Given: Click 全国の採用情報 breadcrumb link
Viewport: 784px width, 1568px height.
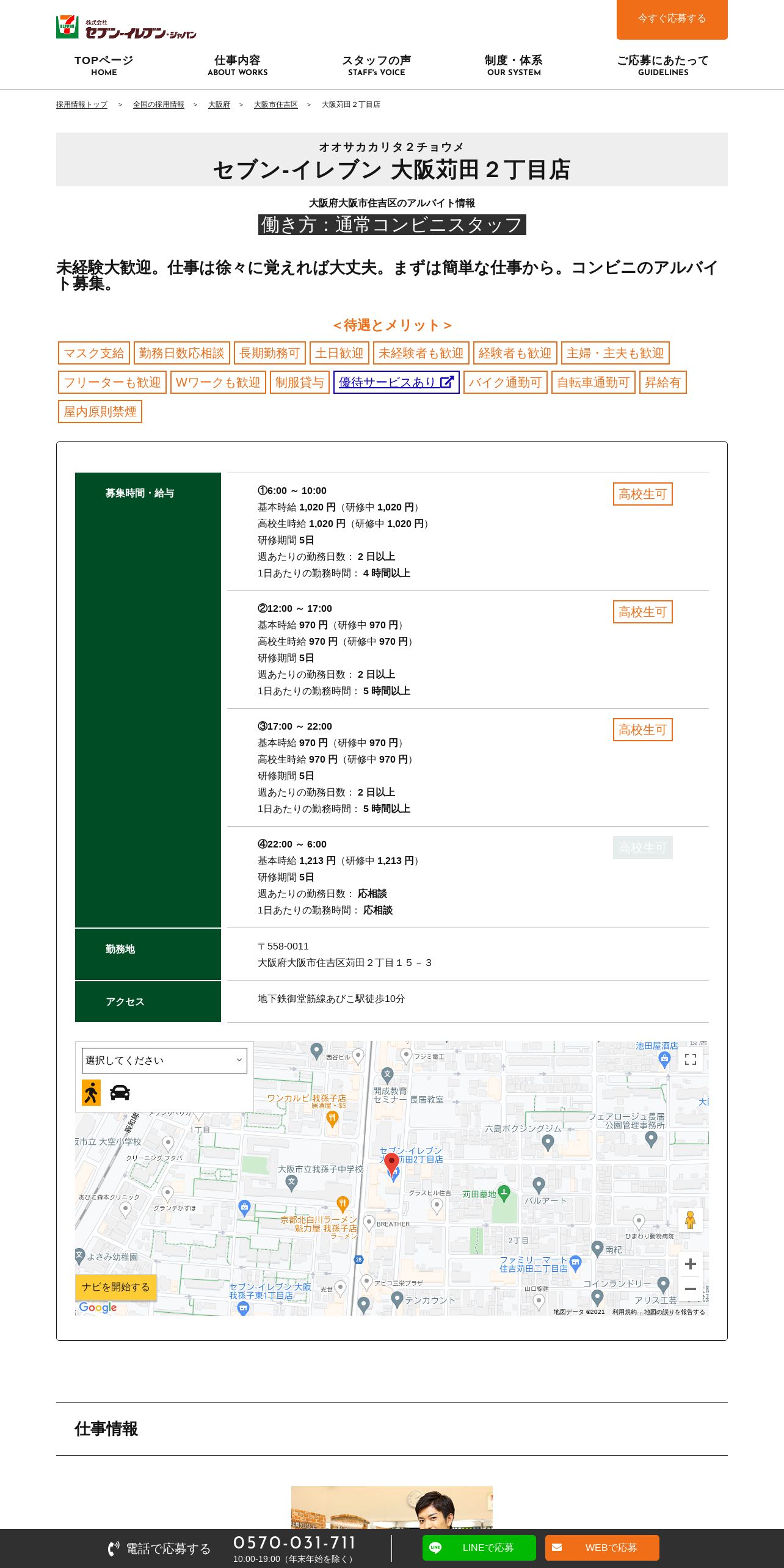Looking at the screenshot, I should (x=158, y=104).
